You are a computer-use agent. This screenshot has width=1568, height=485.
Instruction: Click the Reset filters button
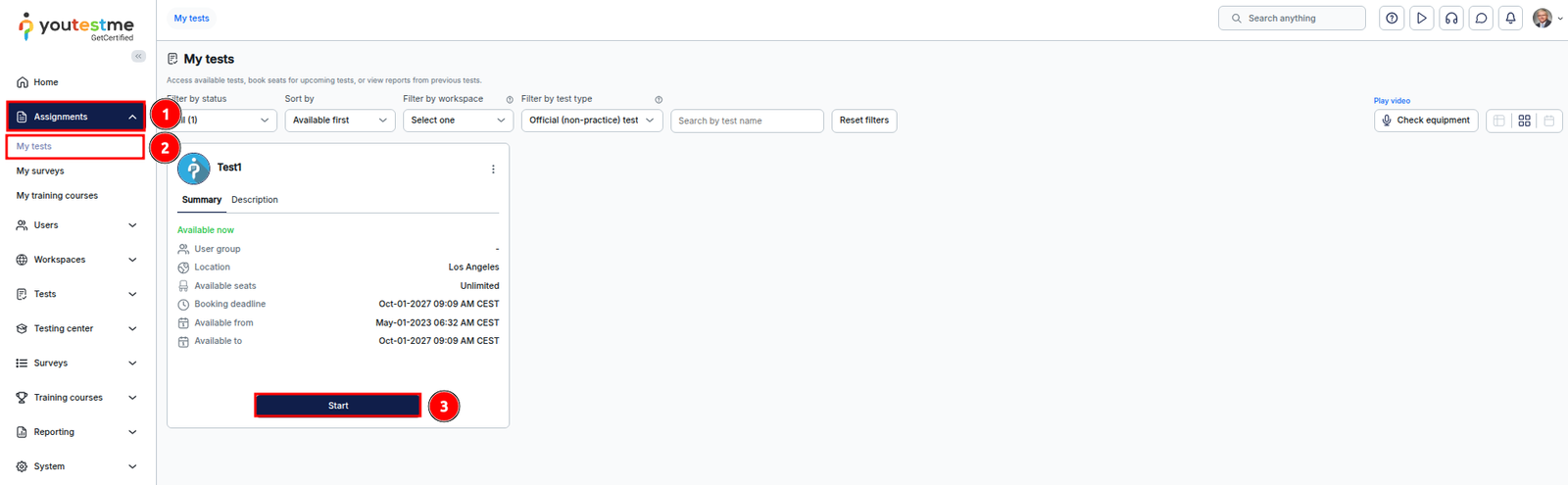point(864,121)
